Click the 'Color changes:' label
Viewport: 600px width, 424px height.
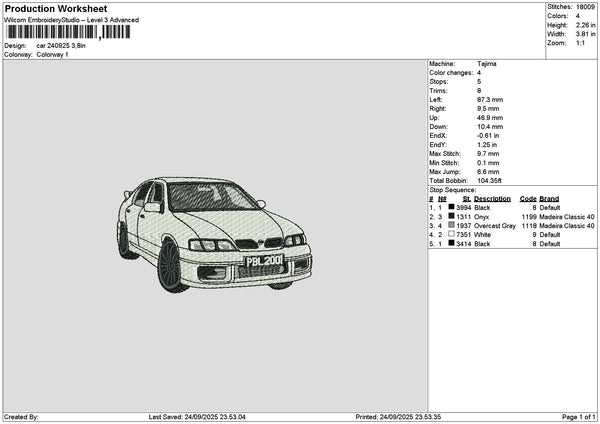451,73
